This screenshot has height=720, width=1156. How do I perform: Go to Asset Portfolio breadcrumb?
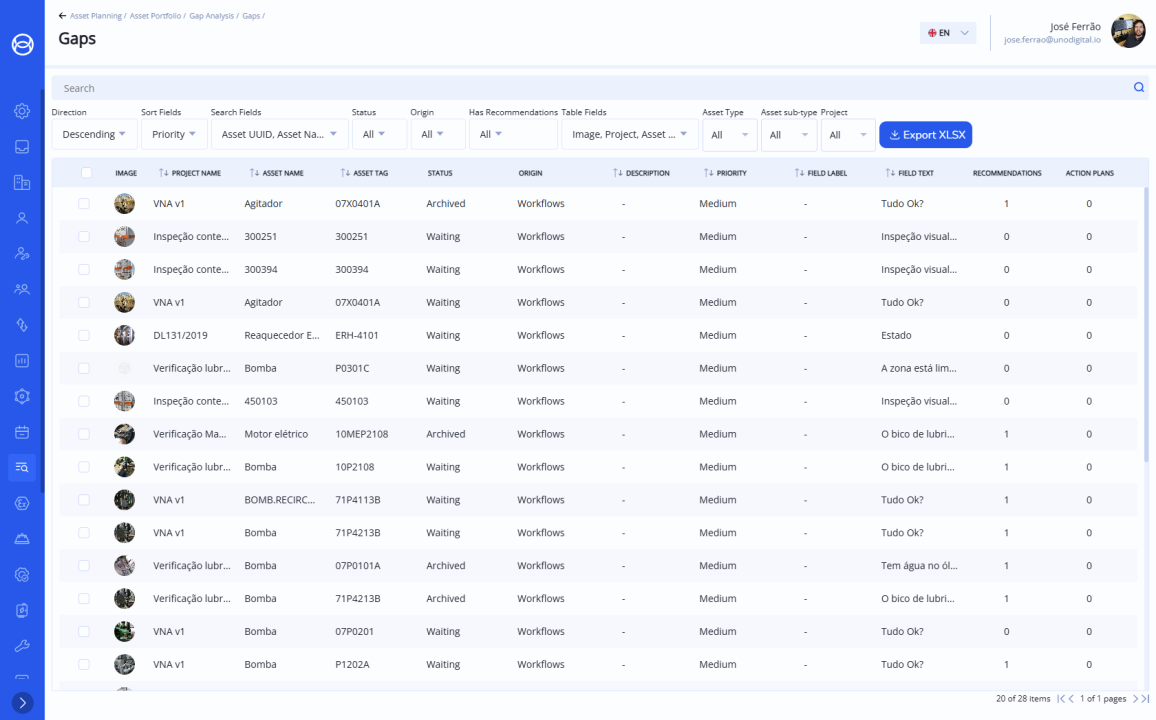[154, 16]
